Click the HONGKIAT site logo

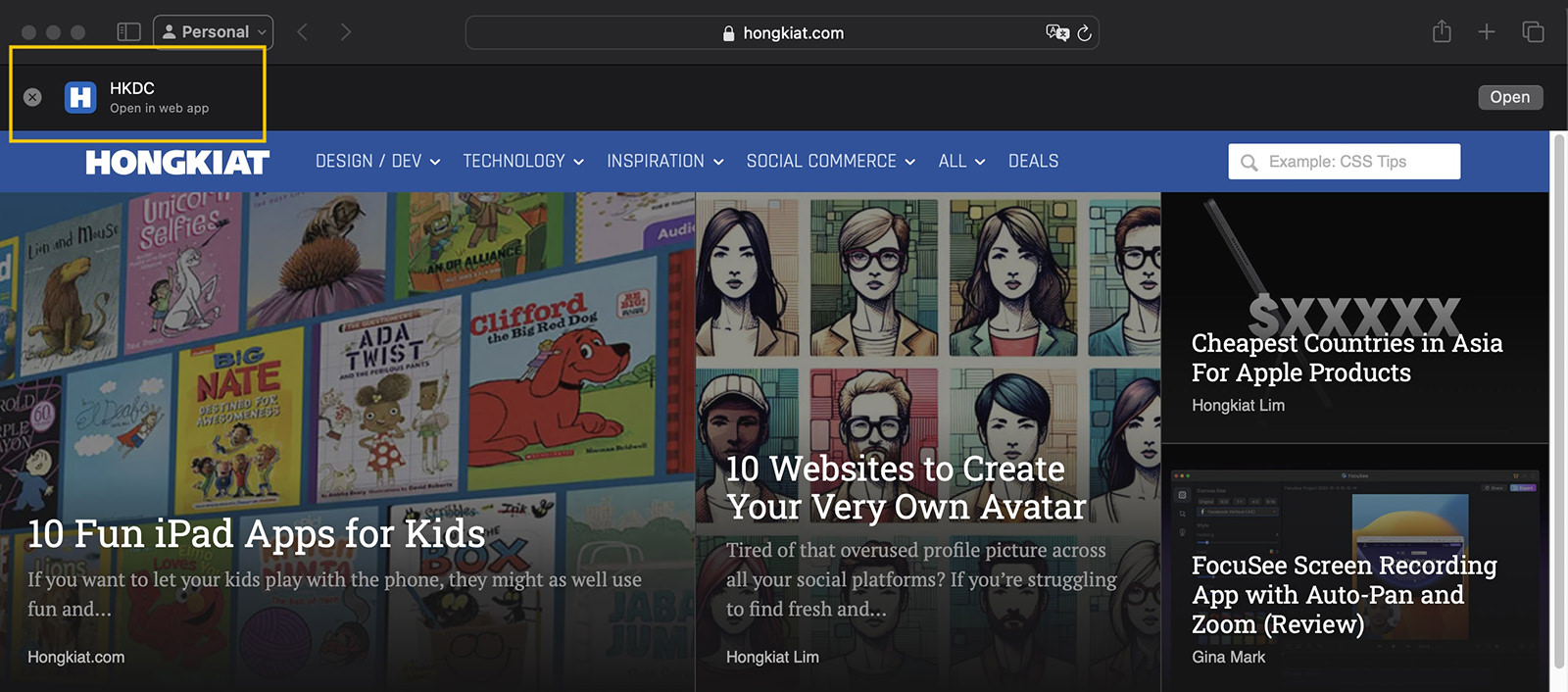point(177,162)
